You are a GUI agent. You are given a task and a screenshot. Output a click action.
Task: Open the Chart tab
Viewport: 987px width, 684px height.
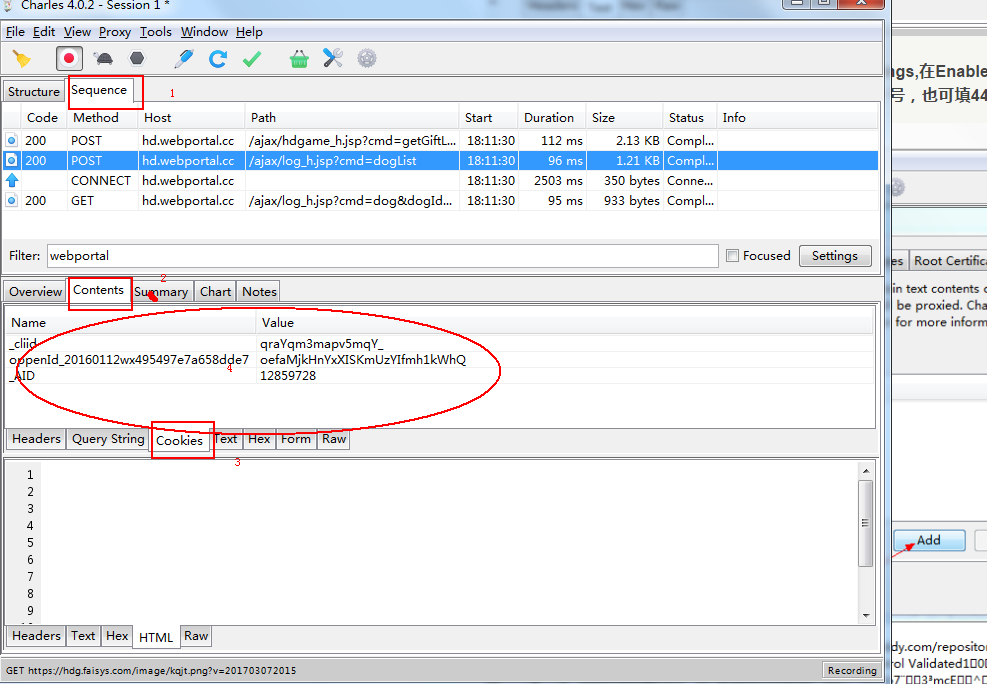pyautogui.click(x=215, y=292)
